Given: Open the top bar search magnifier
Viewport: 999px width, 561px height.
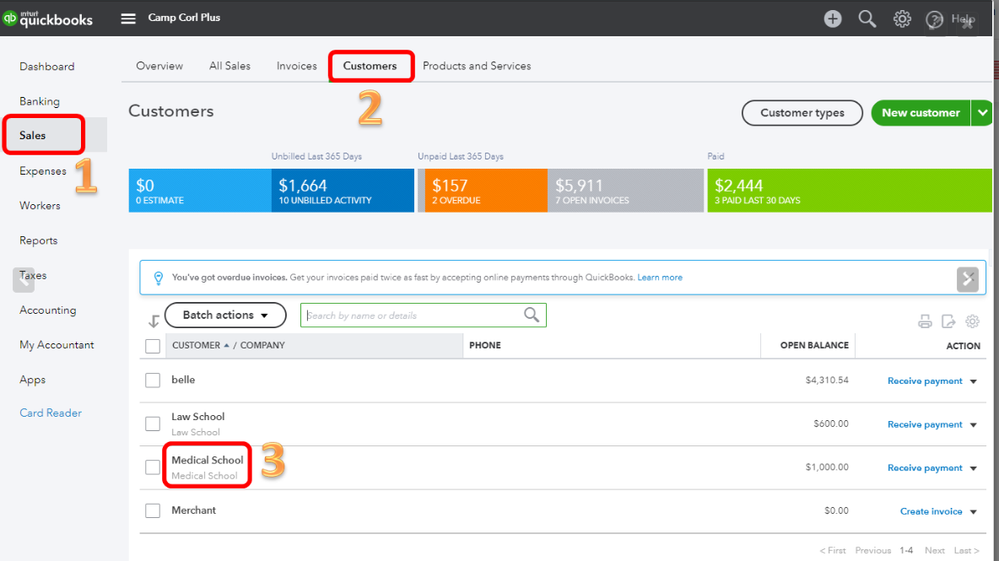Looking at the screenshot, I should tap(866, 18).
